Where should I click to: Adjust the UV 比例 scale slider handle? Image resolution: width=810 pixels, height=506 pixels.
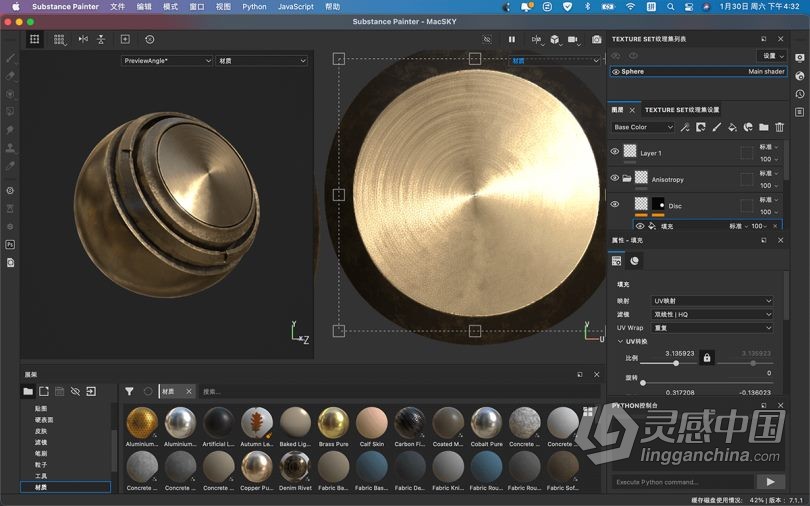pos(676,363)
